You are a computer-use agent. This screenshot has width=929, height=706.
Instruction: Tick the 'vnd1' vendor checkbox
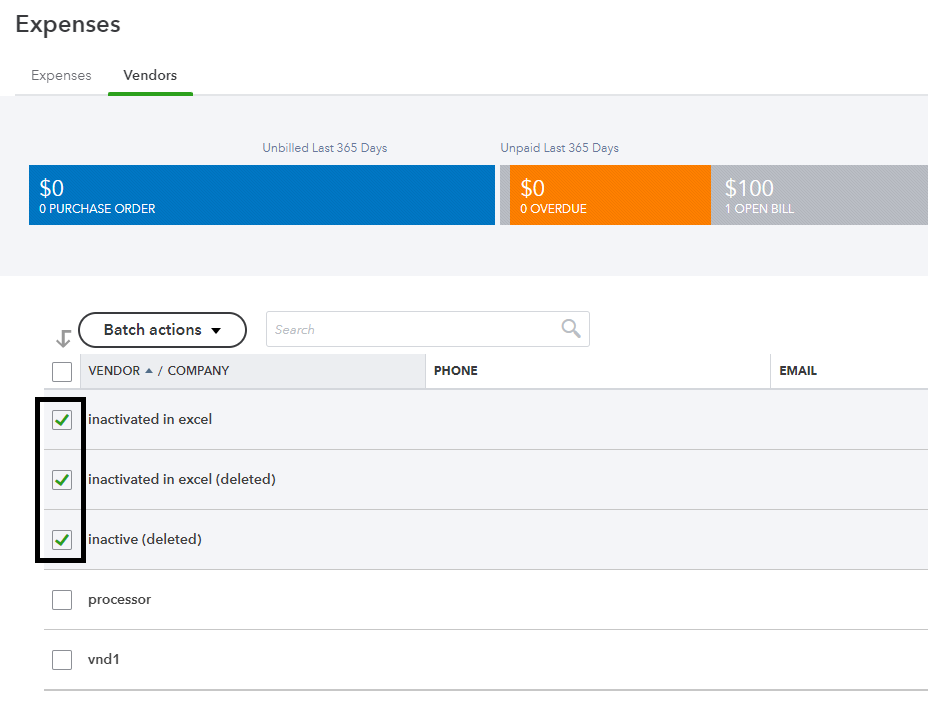pyautogui.click(x=62, y=660)
